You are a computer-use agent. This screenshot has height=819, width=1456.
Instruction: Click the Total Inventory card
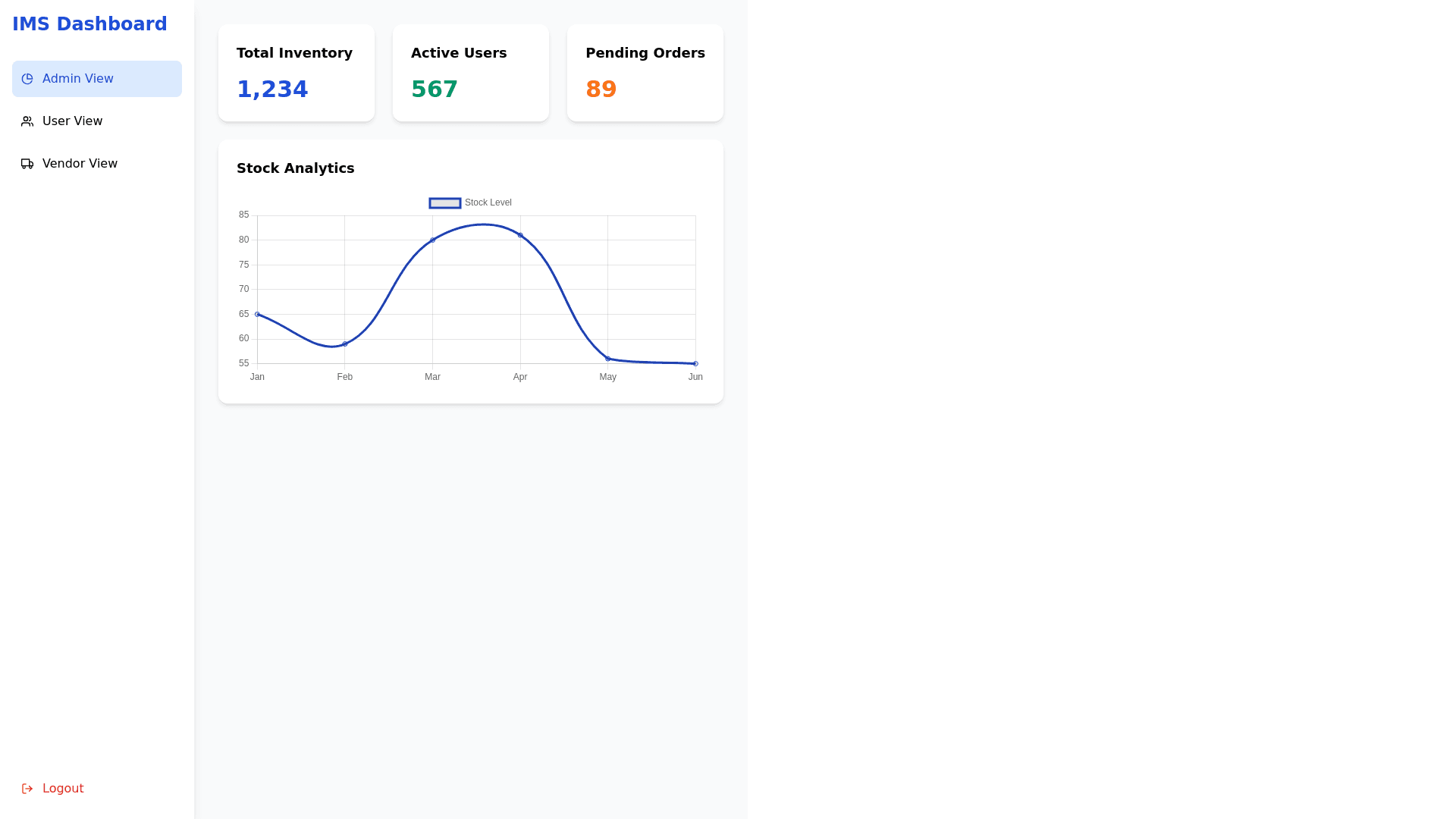tap(297, 73)
